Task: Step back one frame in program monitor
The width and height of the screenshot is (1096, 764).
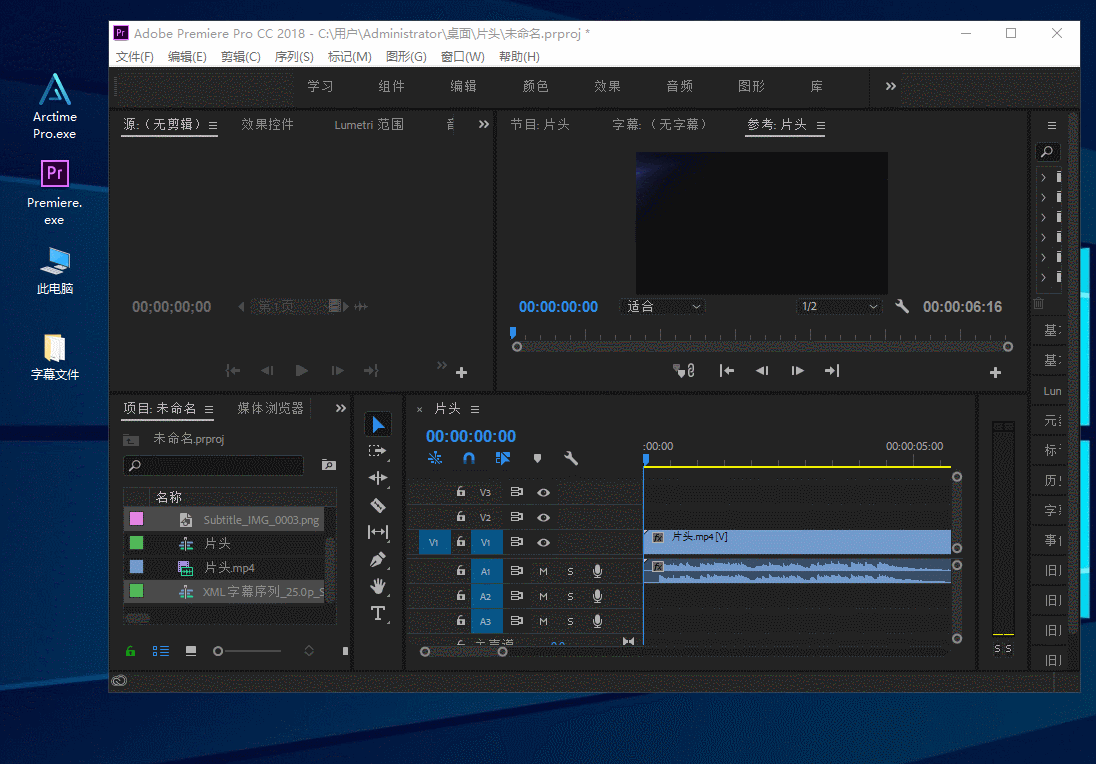Action: (762, 370)
